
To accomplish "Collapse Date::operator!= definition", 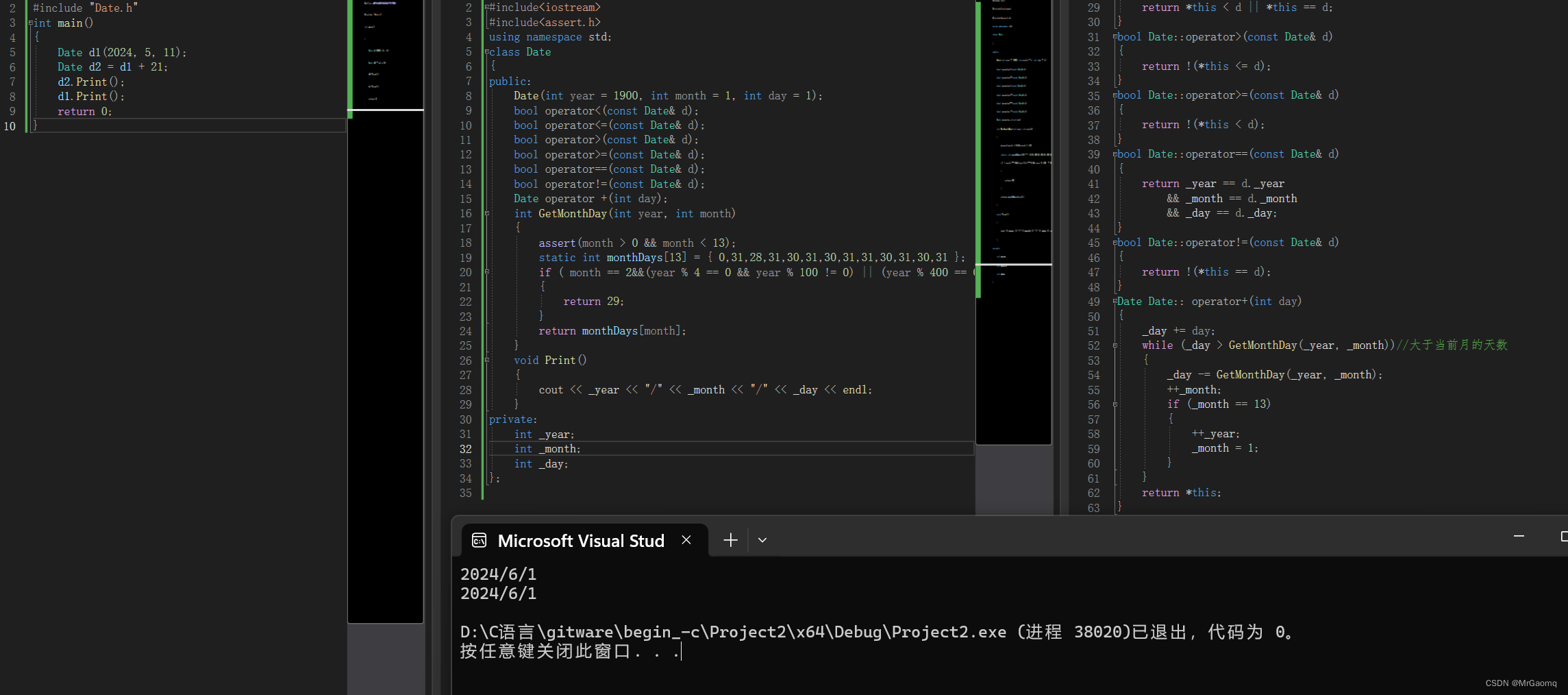I will click(1115, 243).
